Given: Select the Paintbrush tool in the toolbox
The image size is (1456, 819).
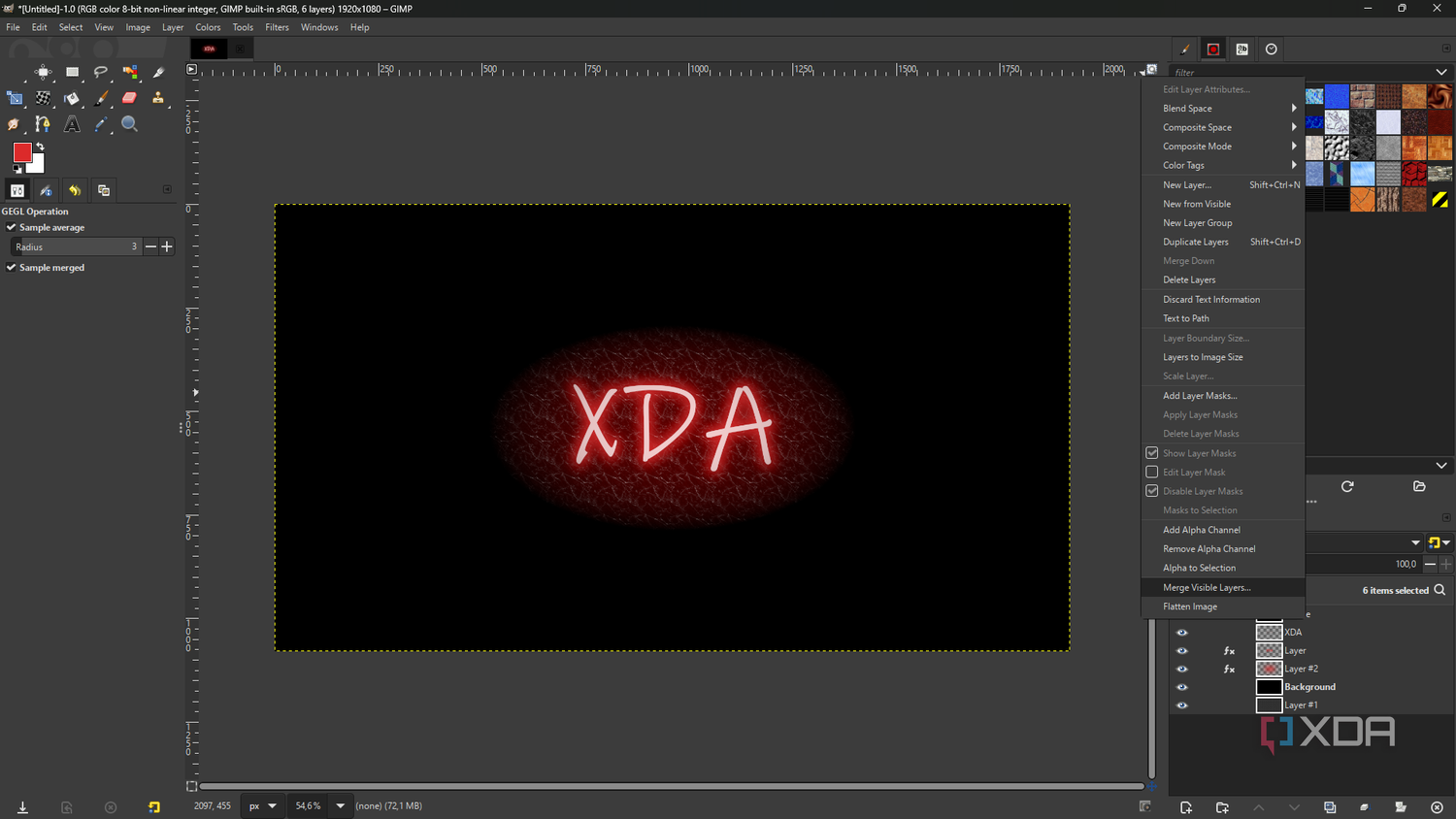Looking at the screenshot, I should point(101,98).
